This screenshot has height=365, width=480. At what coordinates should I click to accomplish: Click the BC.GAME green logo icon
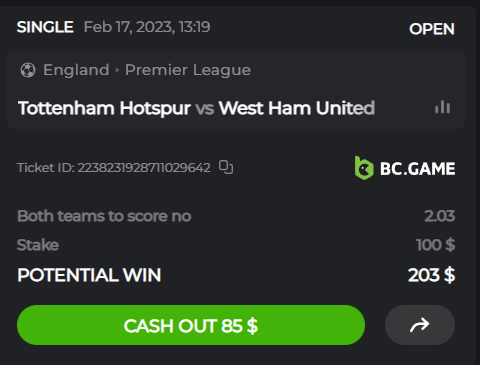coord(364,168)
